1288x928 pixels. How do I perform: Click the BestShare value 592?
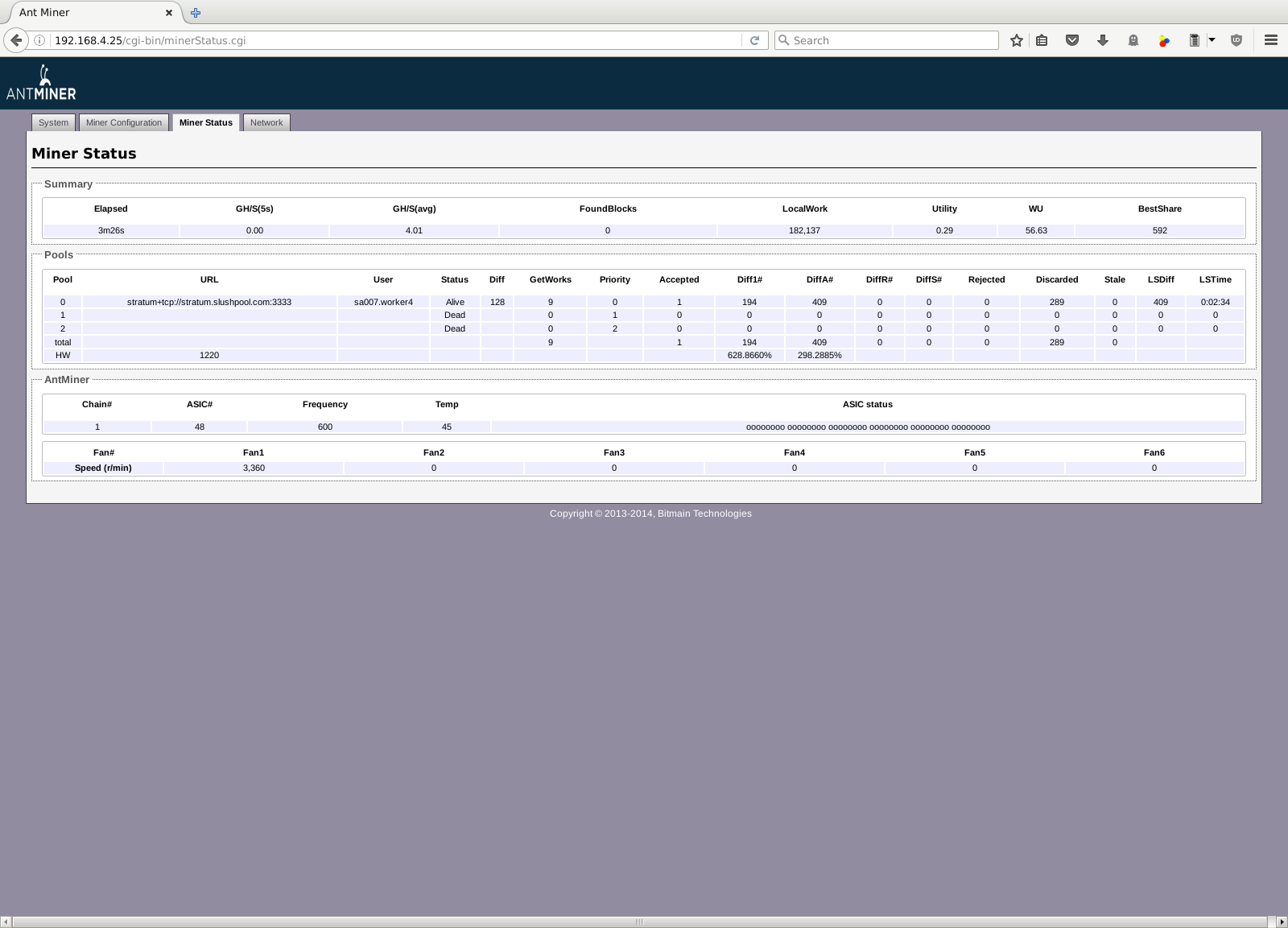tap(1160, 230)
